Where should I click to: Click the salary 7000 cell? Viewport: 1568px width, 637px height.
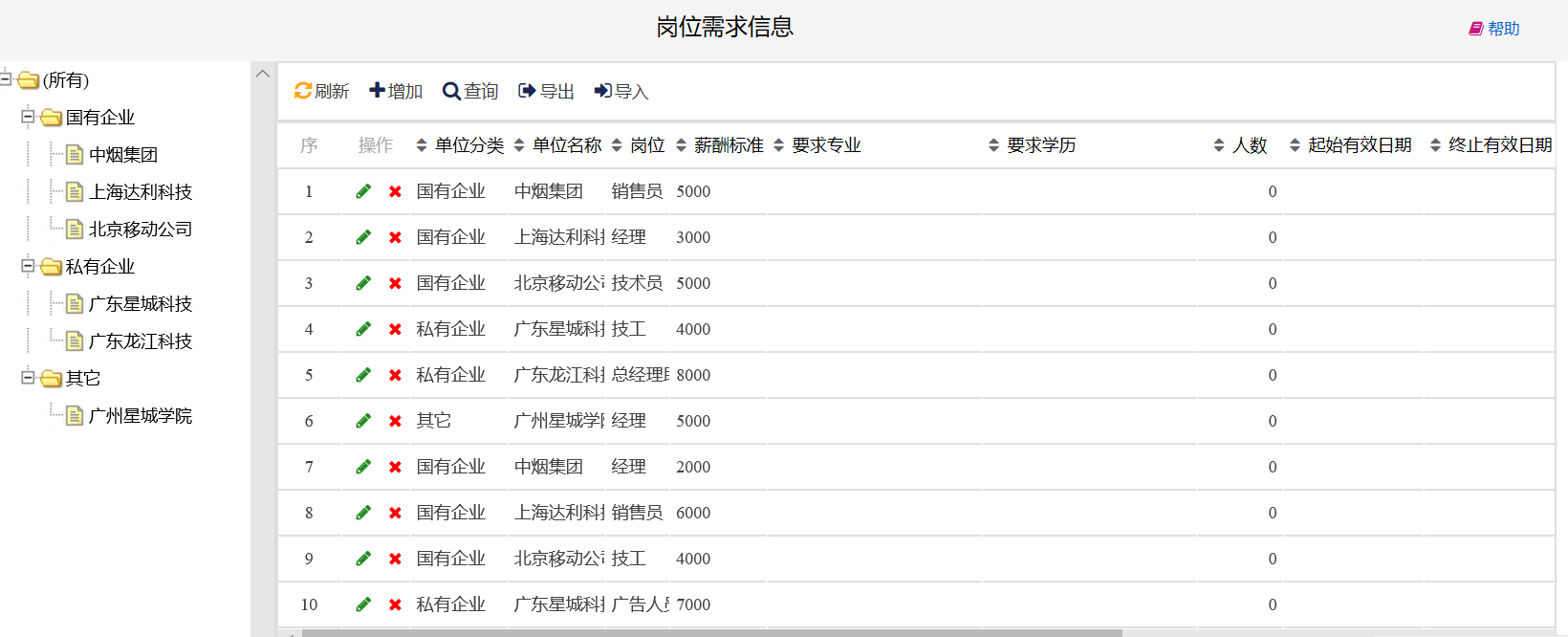click(693, 604)
